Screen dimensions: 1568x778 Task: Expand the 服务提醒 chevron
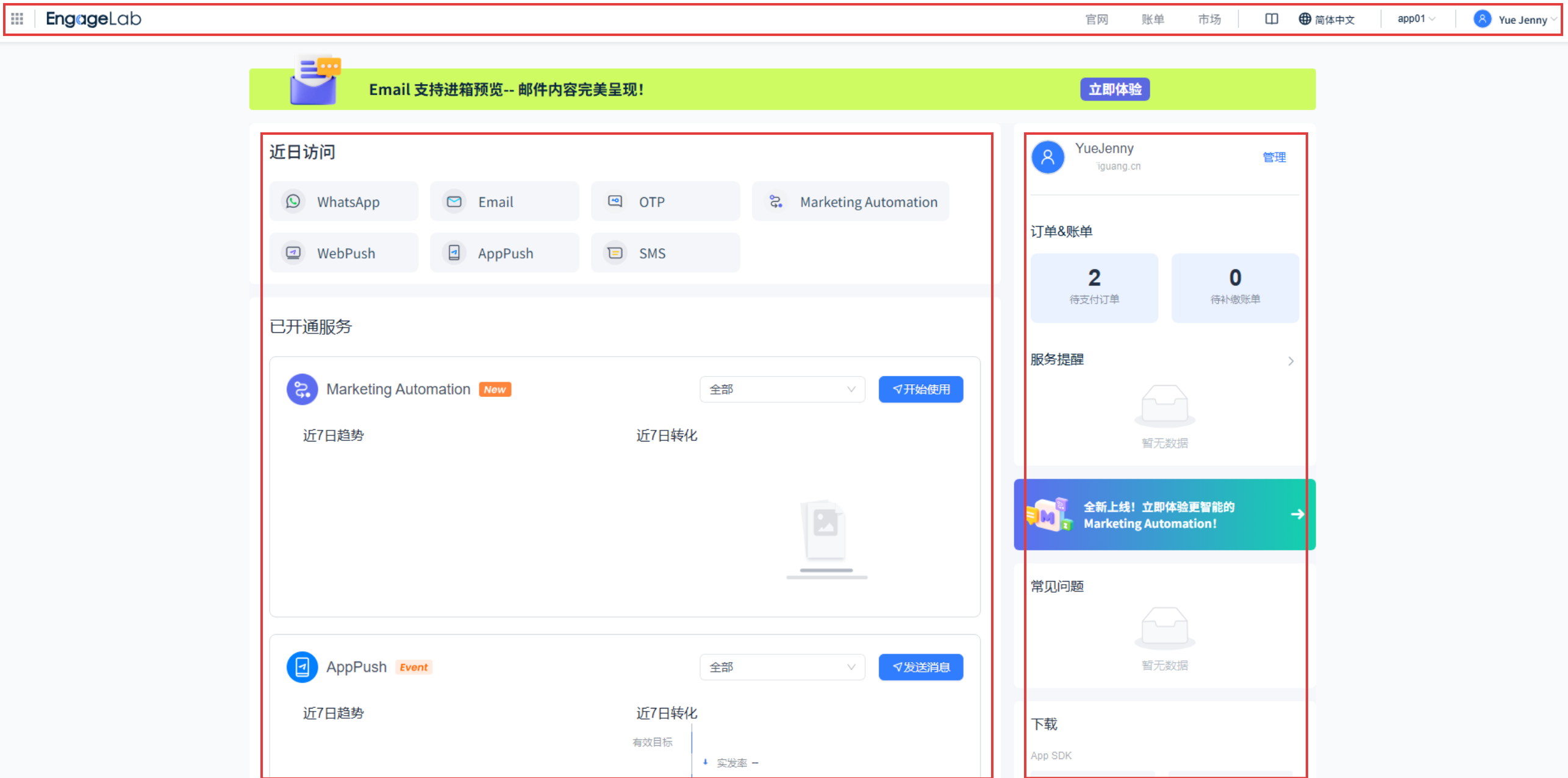[x=1291, y=361]
